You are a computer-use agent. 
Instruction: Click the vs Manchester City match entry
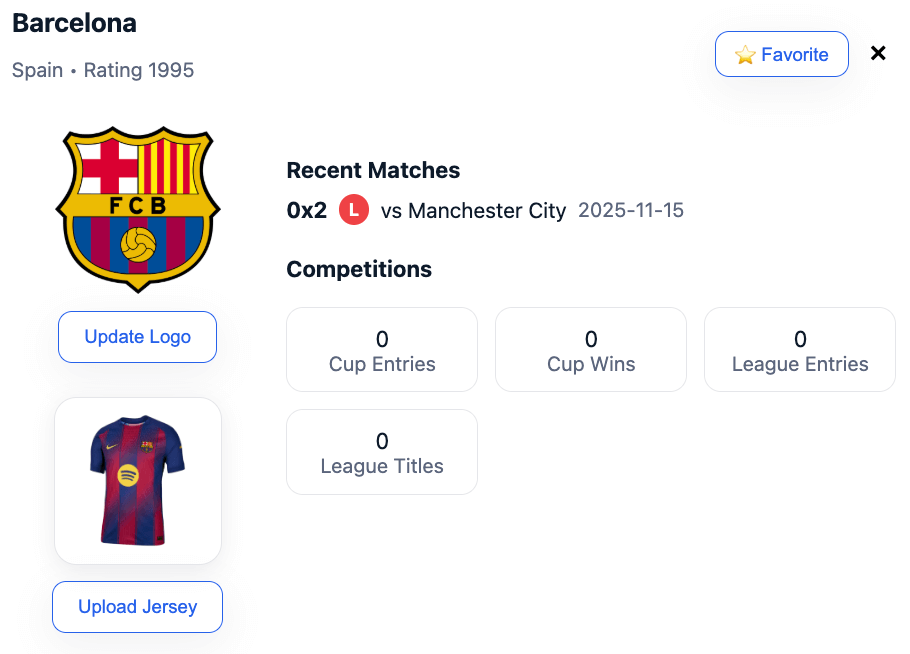(472, 211)
